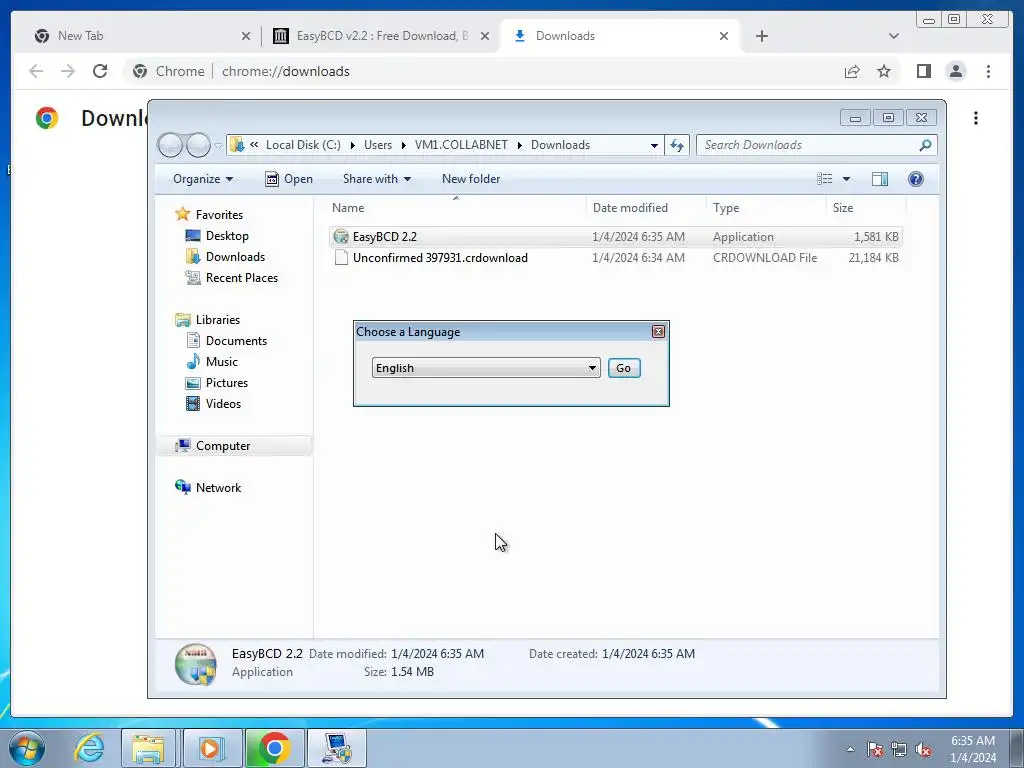This screenshot has width=1024, height=768.
Task: Reload the Chrome page
Action: pyautogui.click(x=100, y=71)
